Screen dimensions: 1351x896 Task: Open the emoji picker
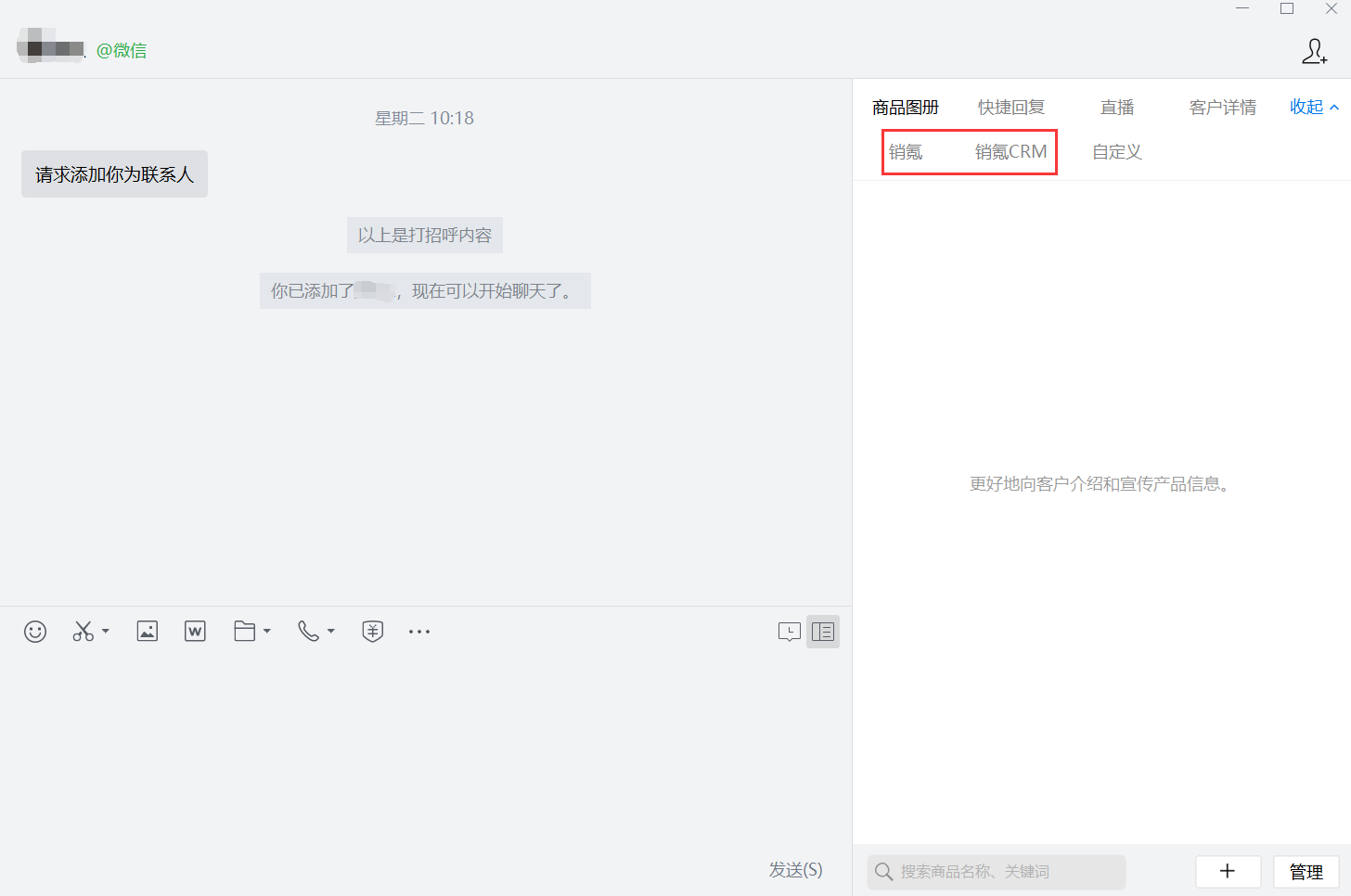[35, 632]
